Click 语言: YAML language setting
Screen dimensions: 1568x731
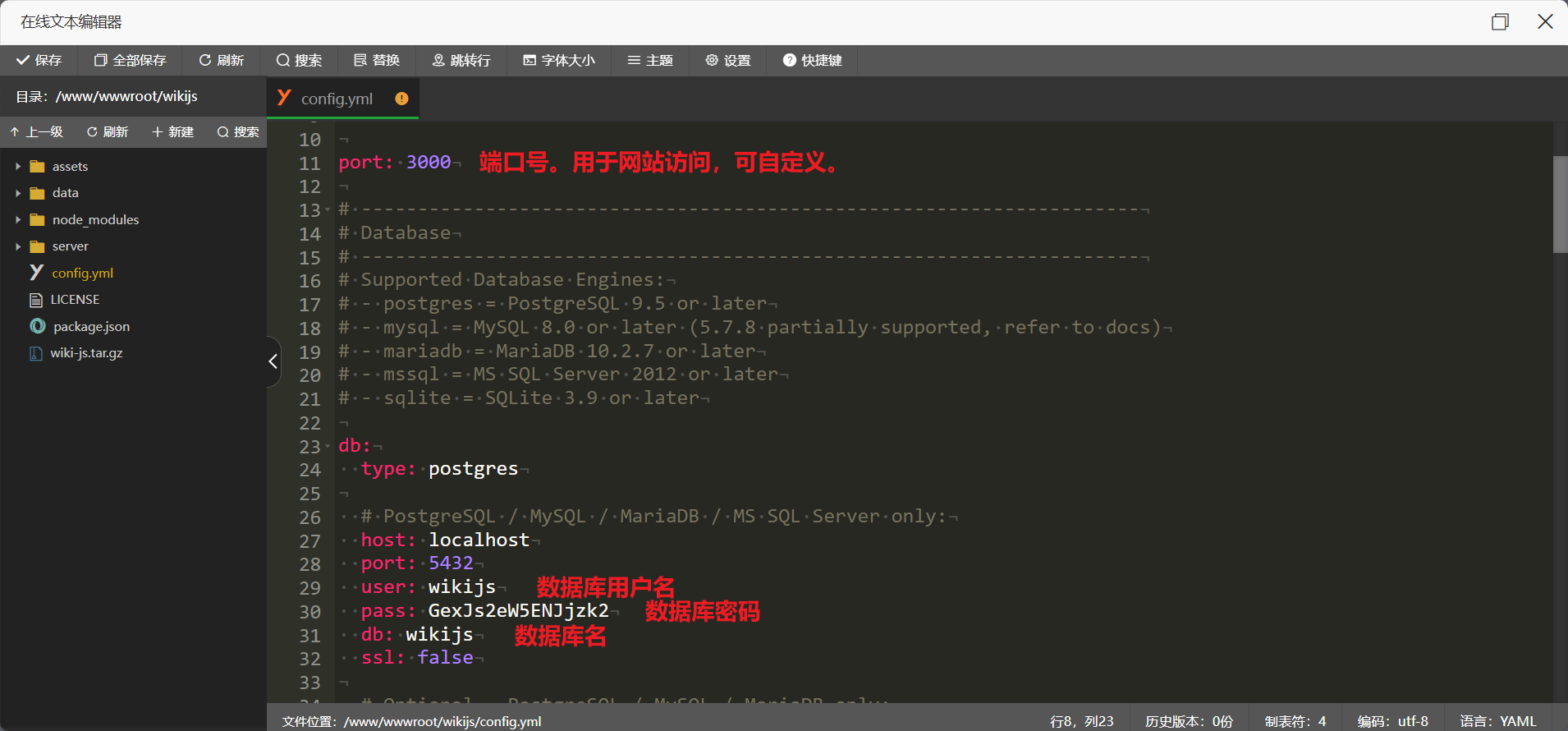(x=1498, y=721)
